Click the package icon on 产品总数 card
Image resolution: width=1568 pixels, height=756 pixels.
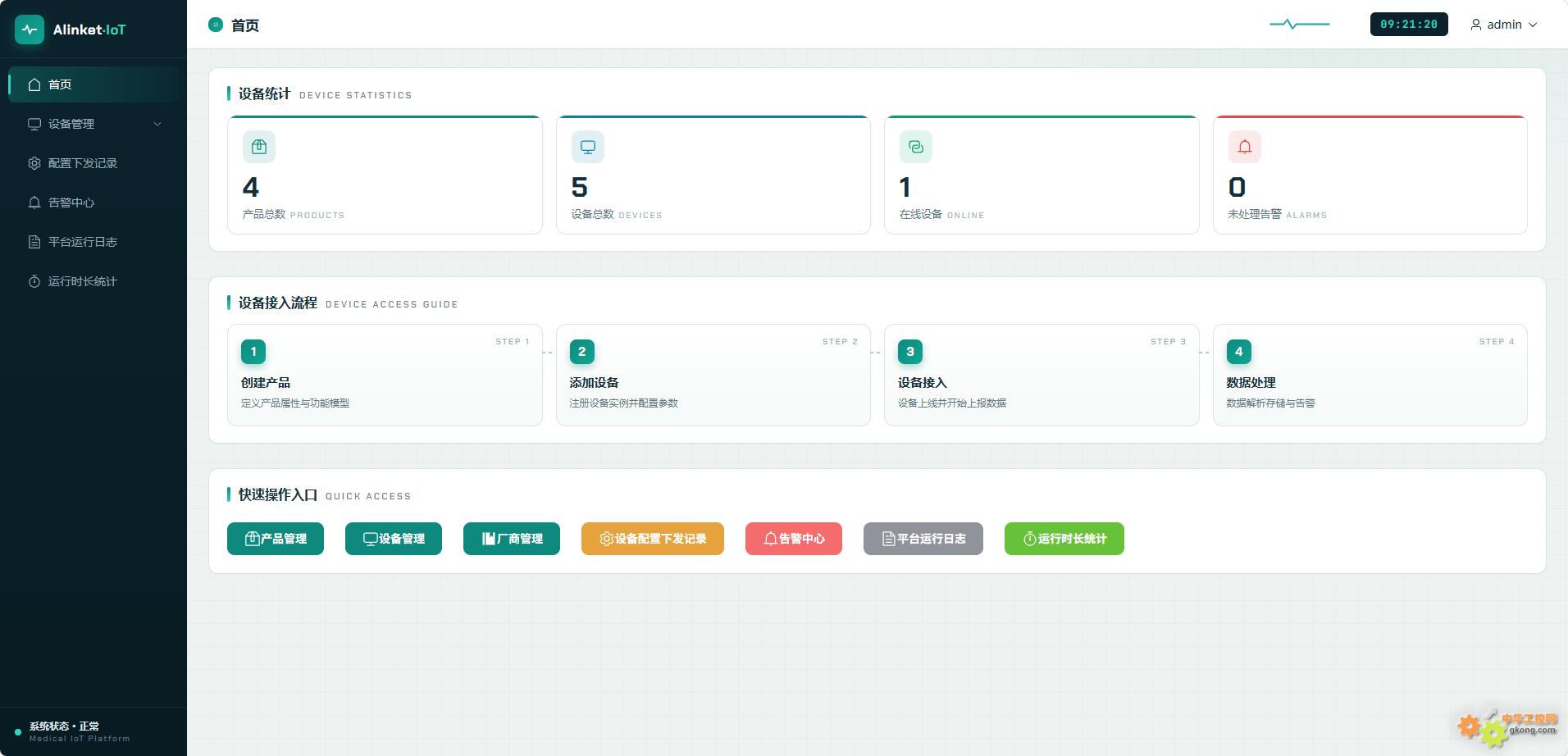(x=259, y=147)
